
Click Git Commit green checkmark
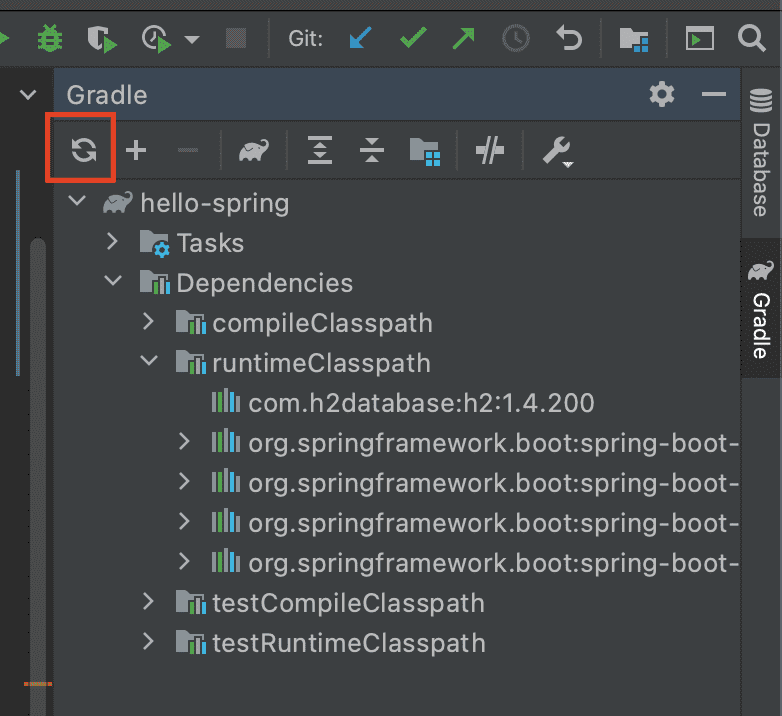coord(413,38)
